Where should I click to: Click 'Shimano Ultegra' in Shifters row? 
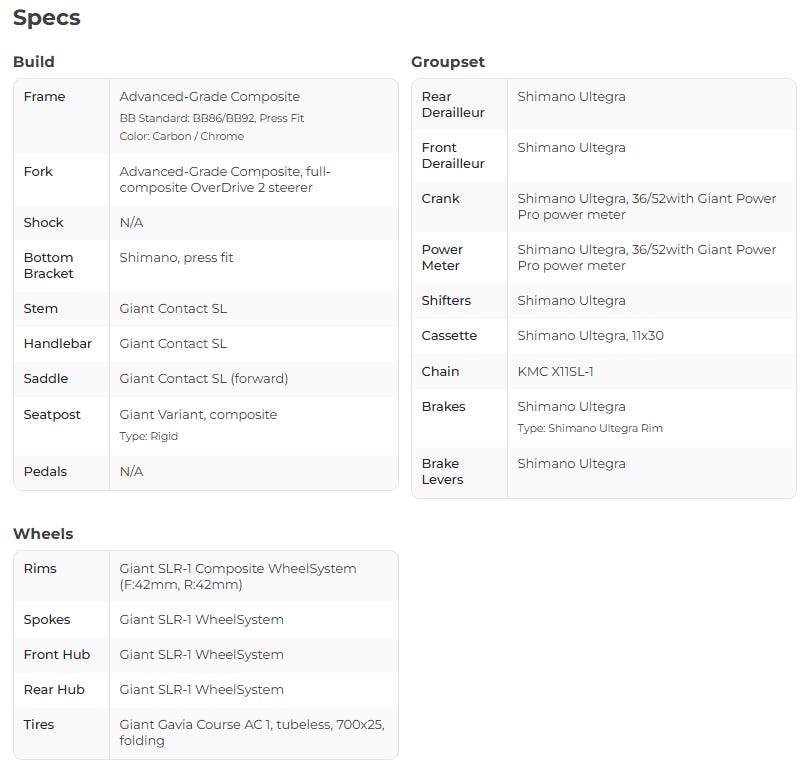(572, 301)
